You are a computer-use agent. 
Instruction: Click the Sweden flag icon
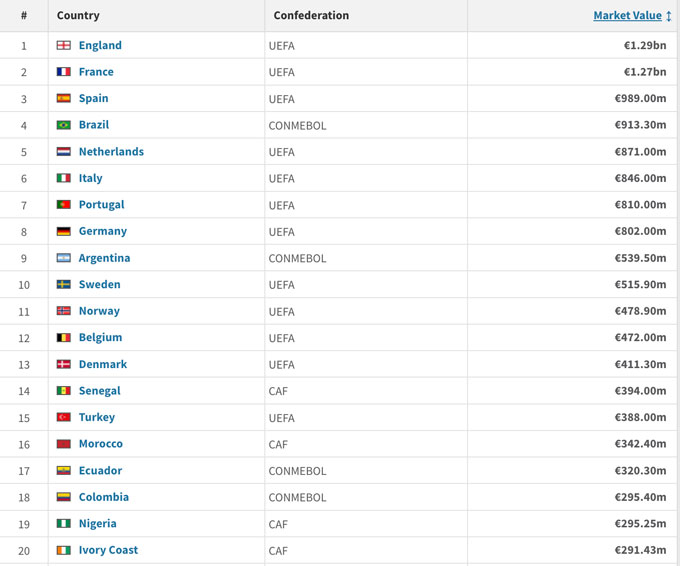tap(64, 285)
